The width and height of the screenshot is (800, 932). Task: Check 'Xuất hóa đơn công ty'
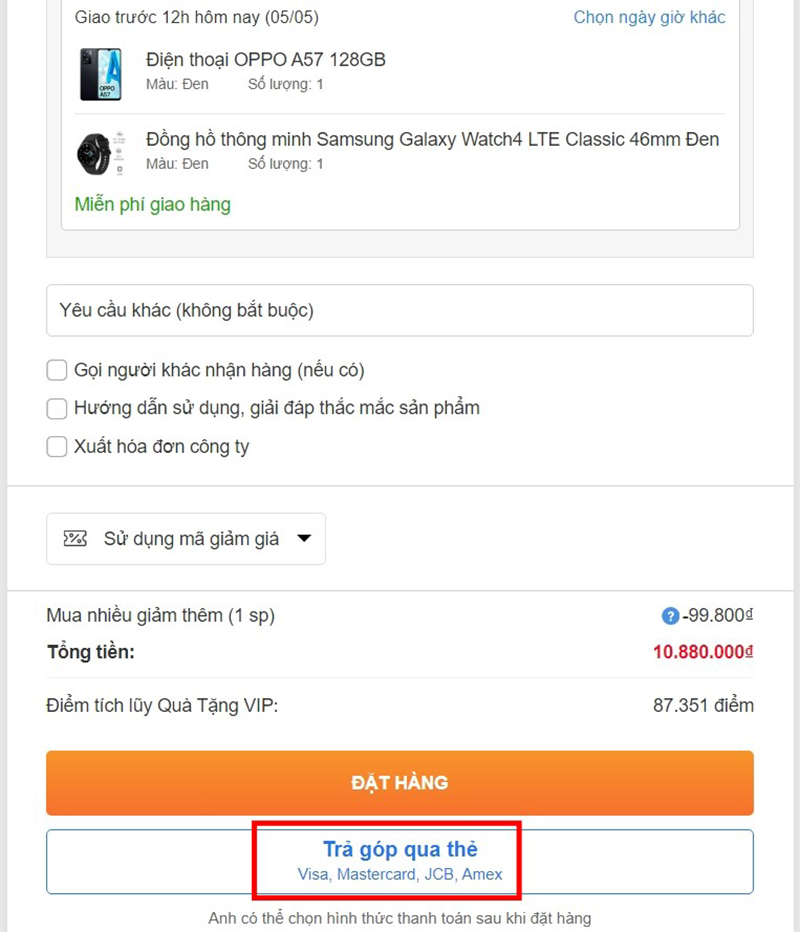click(x=57, y=446)
